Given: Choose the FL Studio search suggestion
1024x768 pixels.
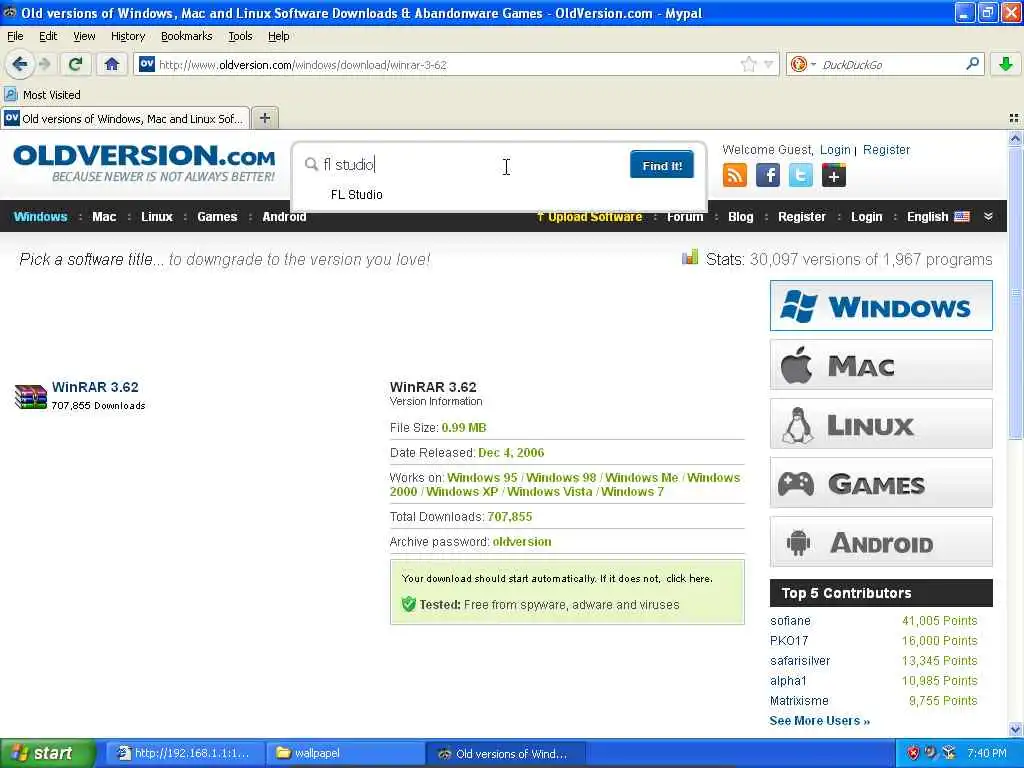Looking at the screenshot, I should (357, 195).
